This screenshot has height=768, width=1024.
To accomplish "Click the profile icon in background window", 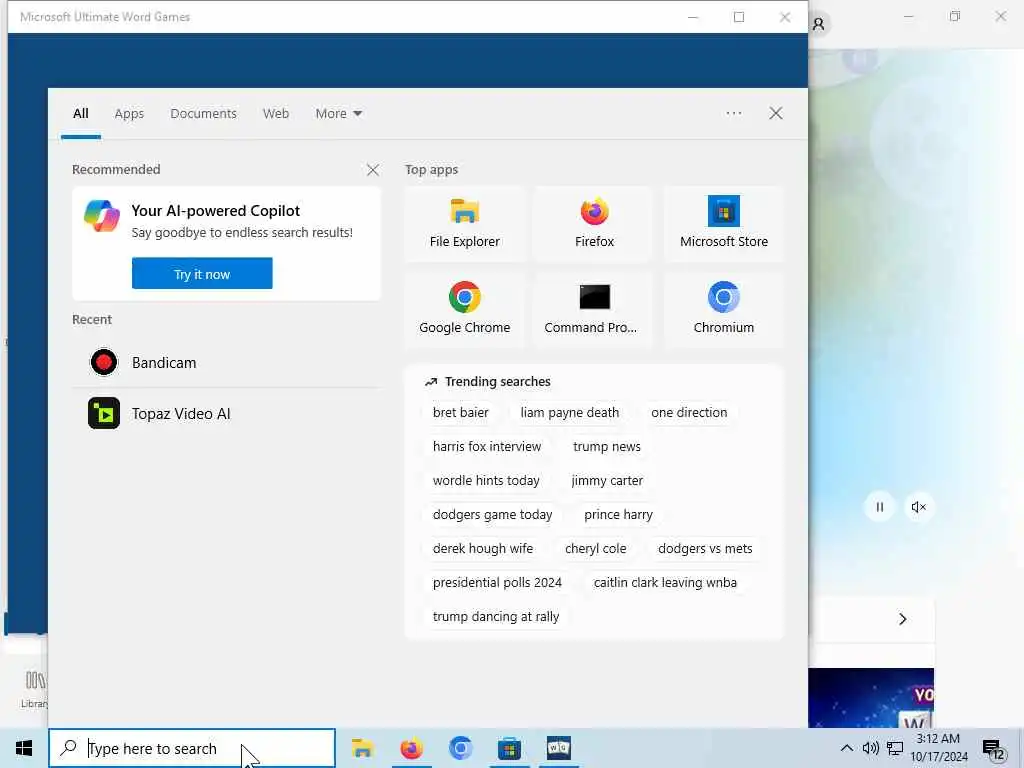I will [818, 25].
